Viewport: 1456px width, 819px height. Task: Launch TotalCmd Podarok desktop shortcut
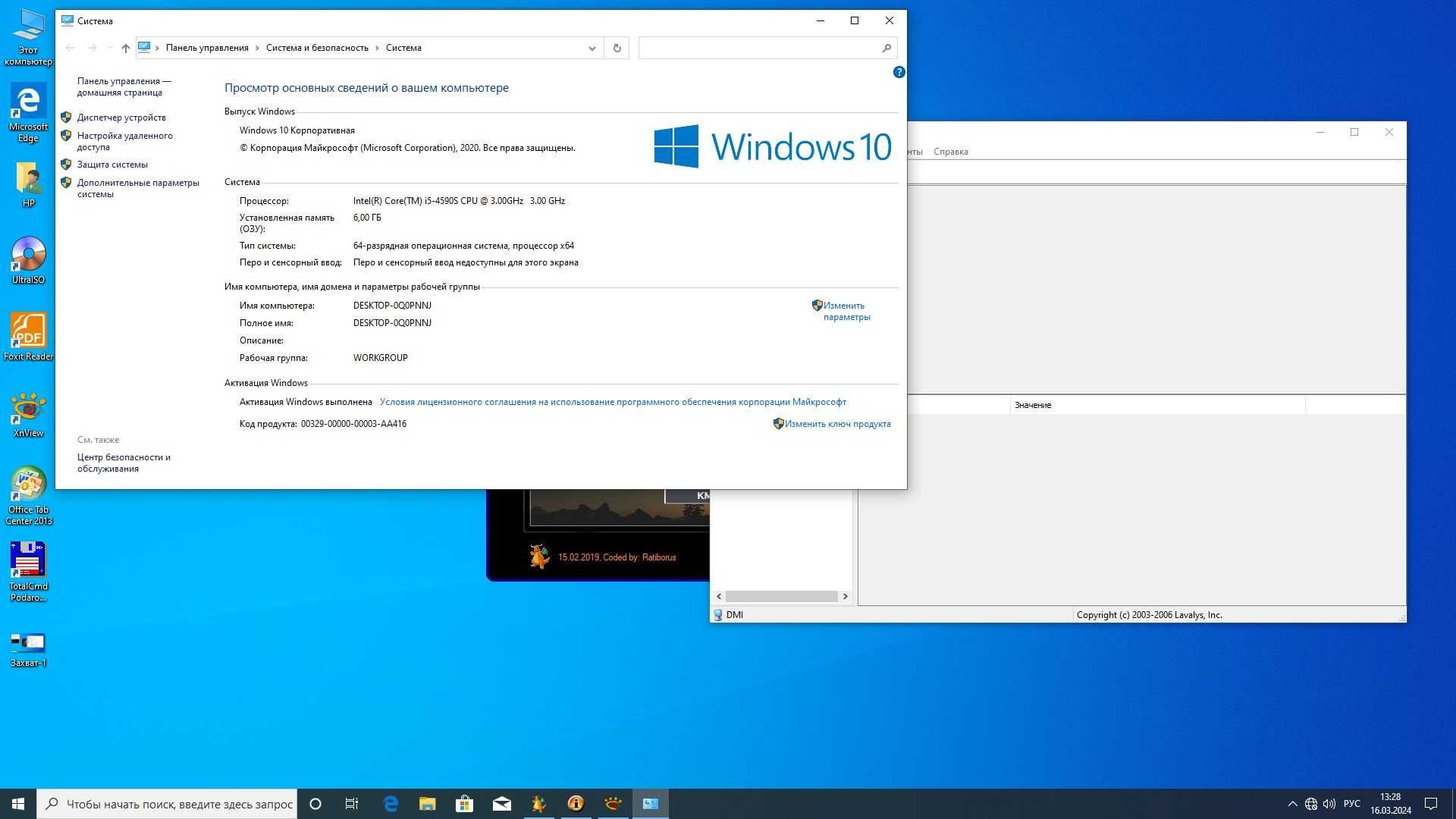click(x=28, y=572)
